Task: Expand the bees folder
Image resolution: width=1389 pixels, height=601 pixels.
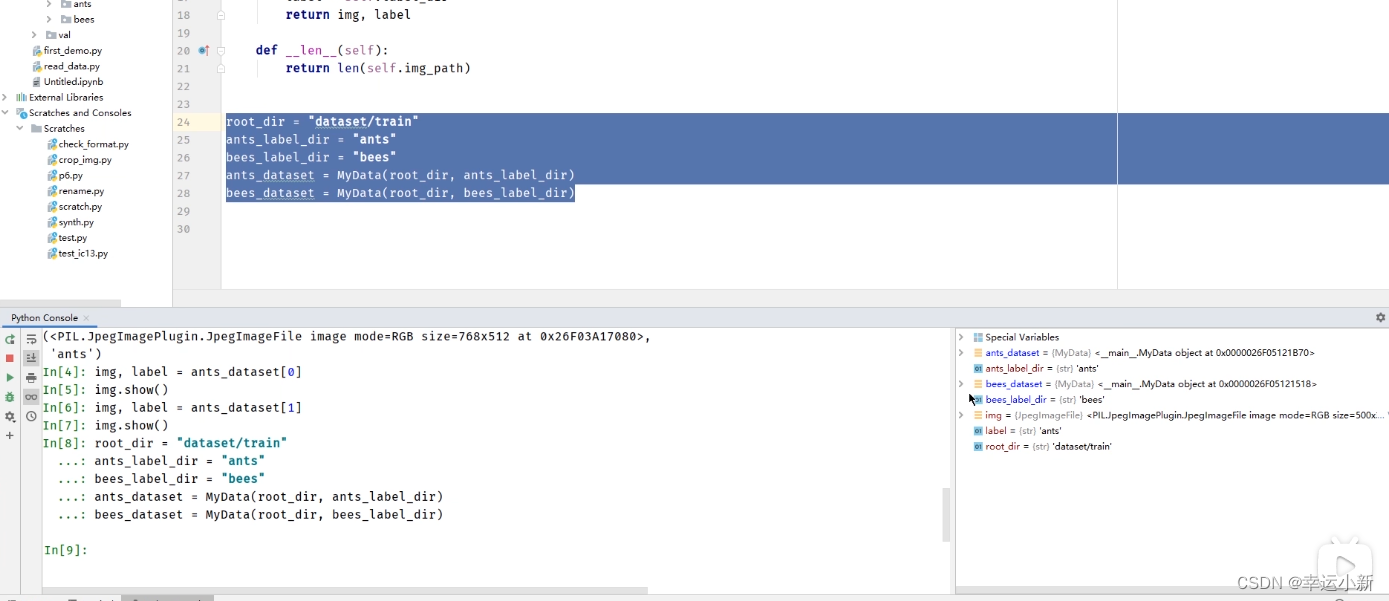Action: (49, 19)
